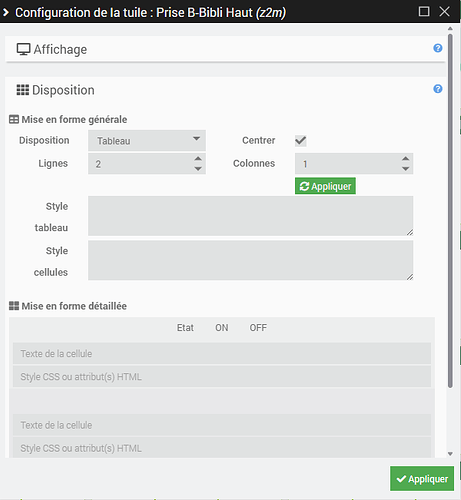This screenshot has height=500, width=461.
Task: Click the bottom Appliquer button with the checkmark
Action: 422,479
